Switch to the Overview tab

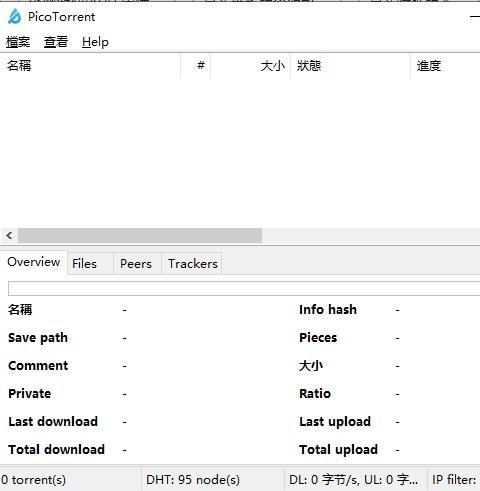pos(34,262)
